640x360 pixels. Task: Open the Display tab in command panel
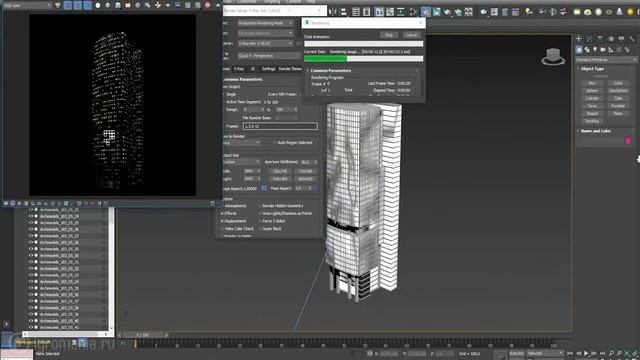click(x=621, y=39)
